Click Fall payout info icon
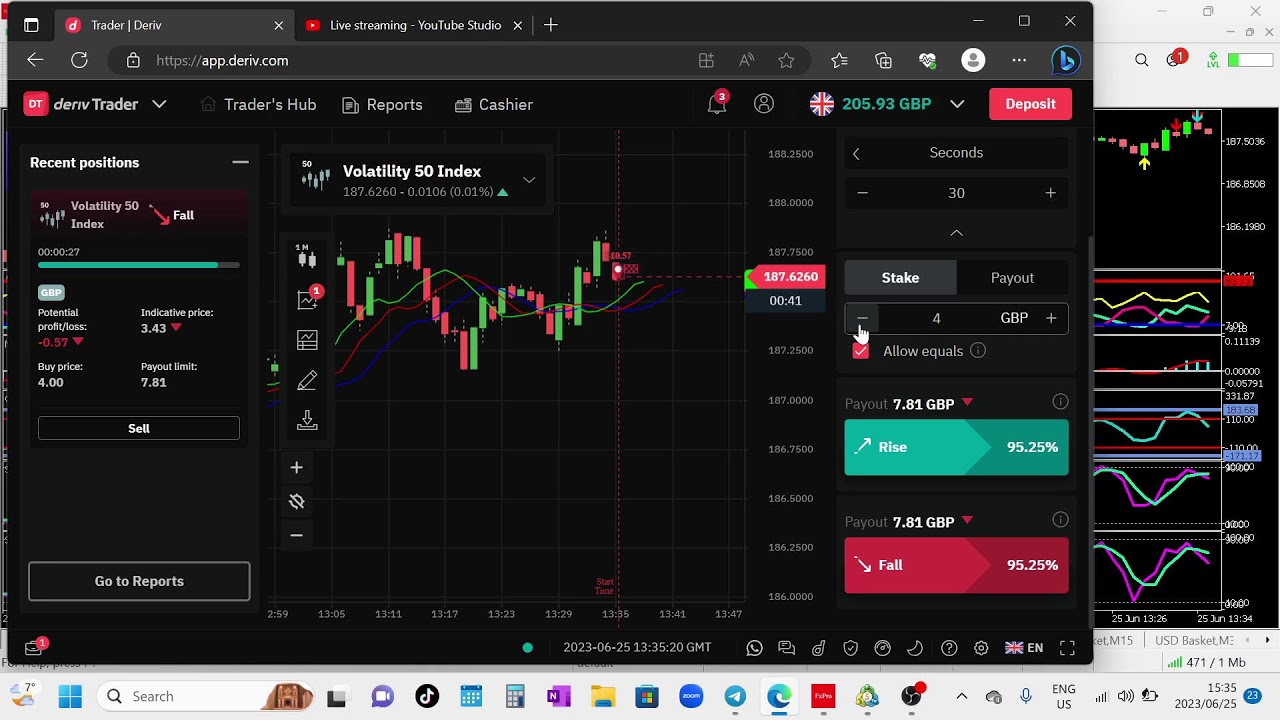This screenshot has width=1280, height=720. point(1060,520)
